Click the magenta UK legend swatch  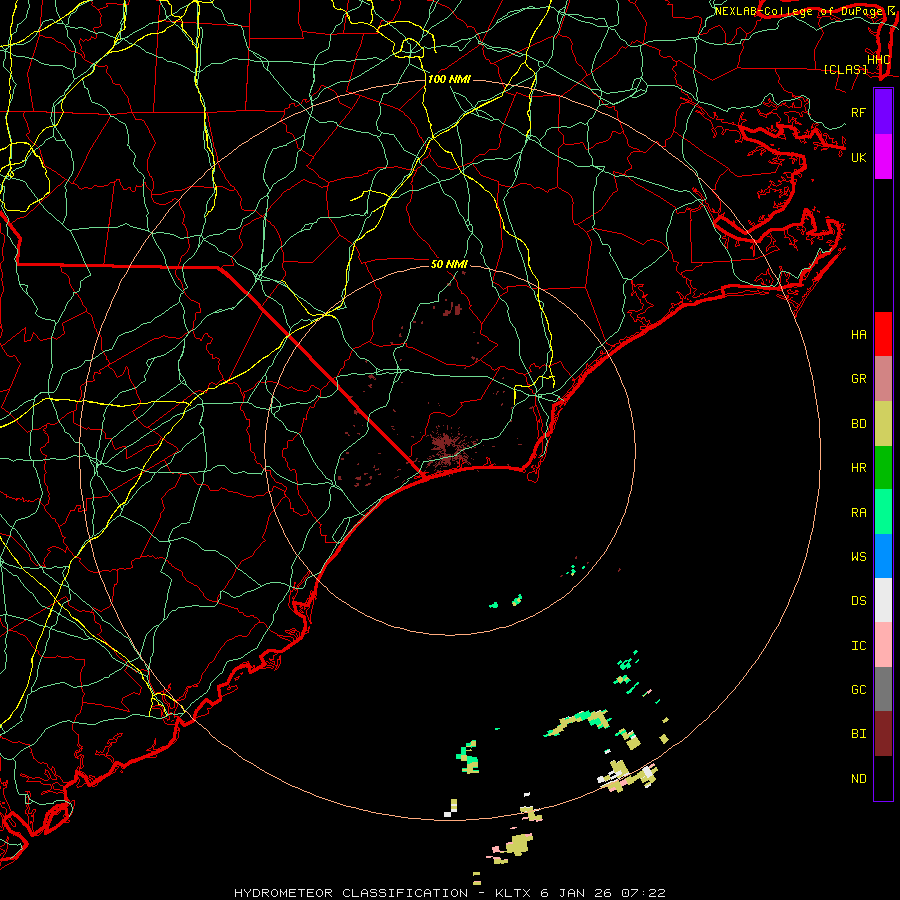[x=883, y=157]
